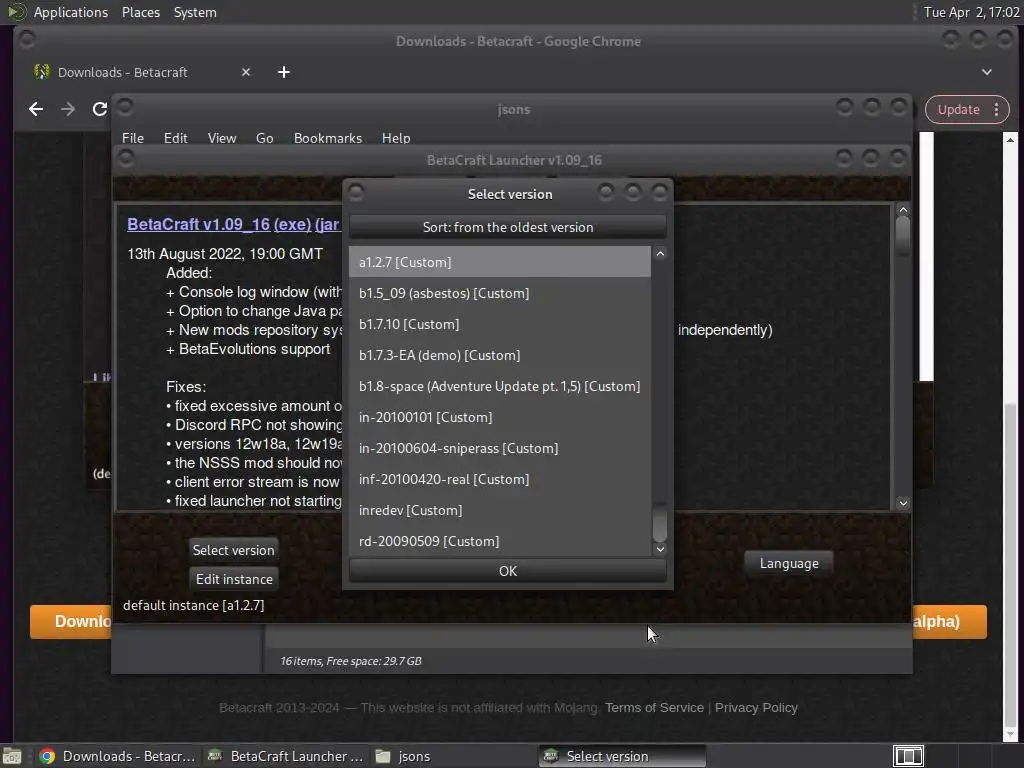Switch to Chrome Downloads taskbar item
Screen dimensions: 1024x768
118,756
